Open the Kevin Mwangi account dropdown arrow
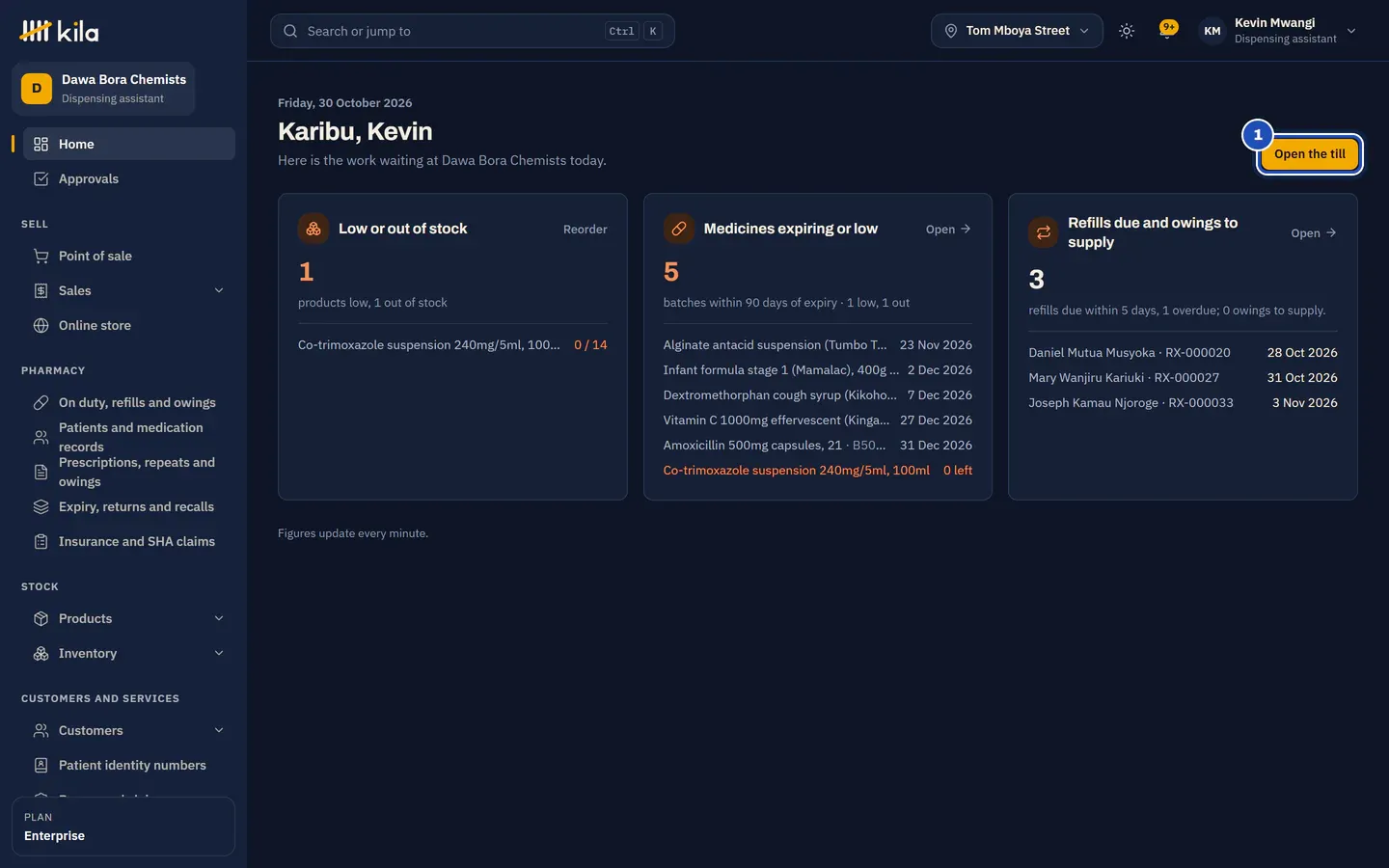This screenshot has height=868, width=1389. (x=1350, y=31)
